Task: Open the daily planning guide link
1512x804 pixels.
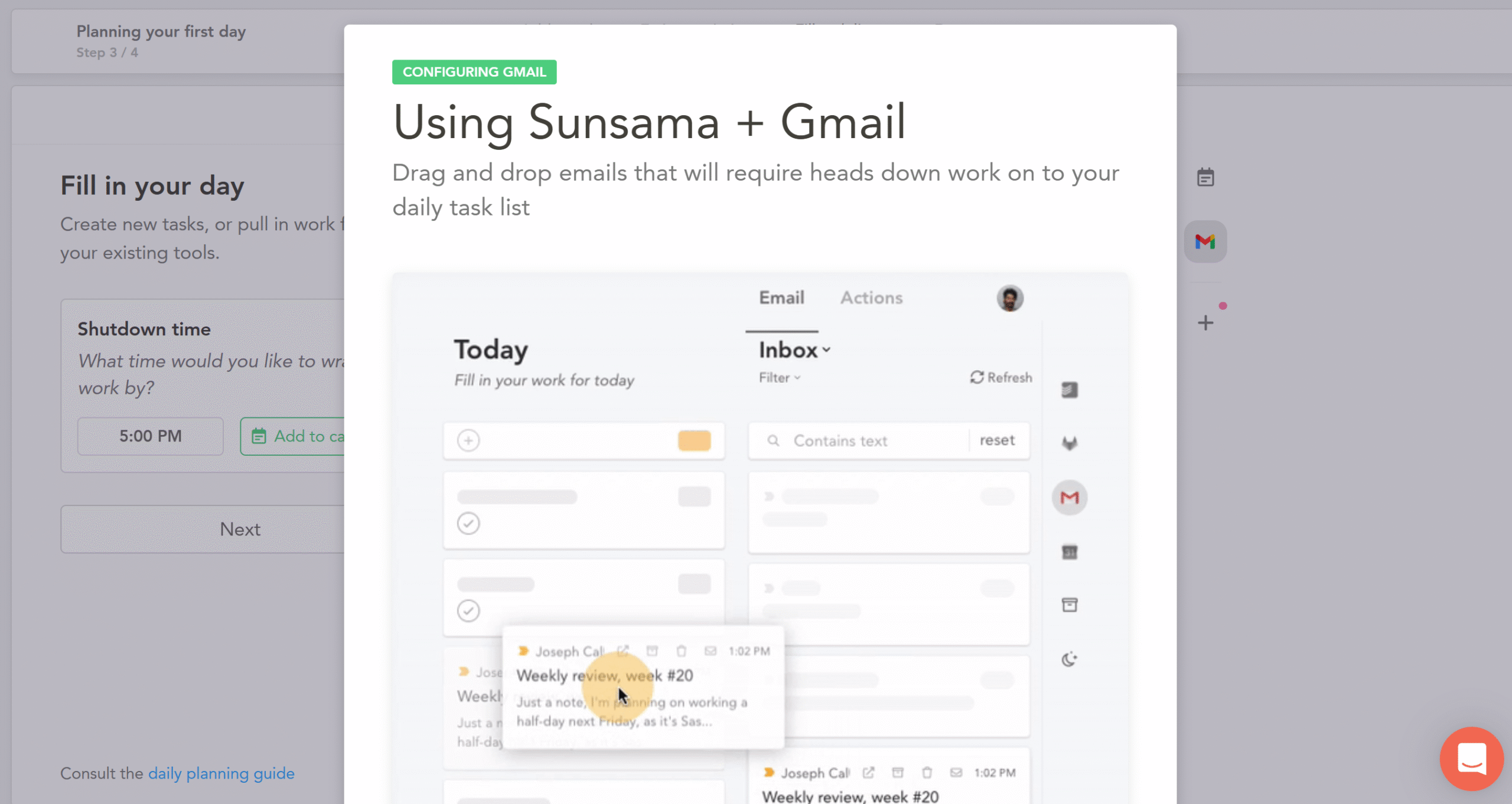Action: pos(221,773)
